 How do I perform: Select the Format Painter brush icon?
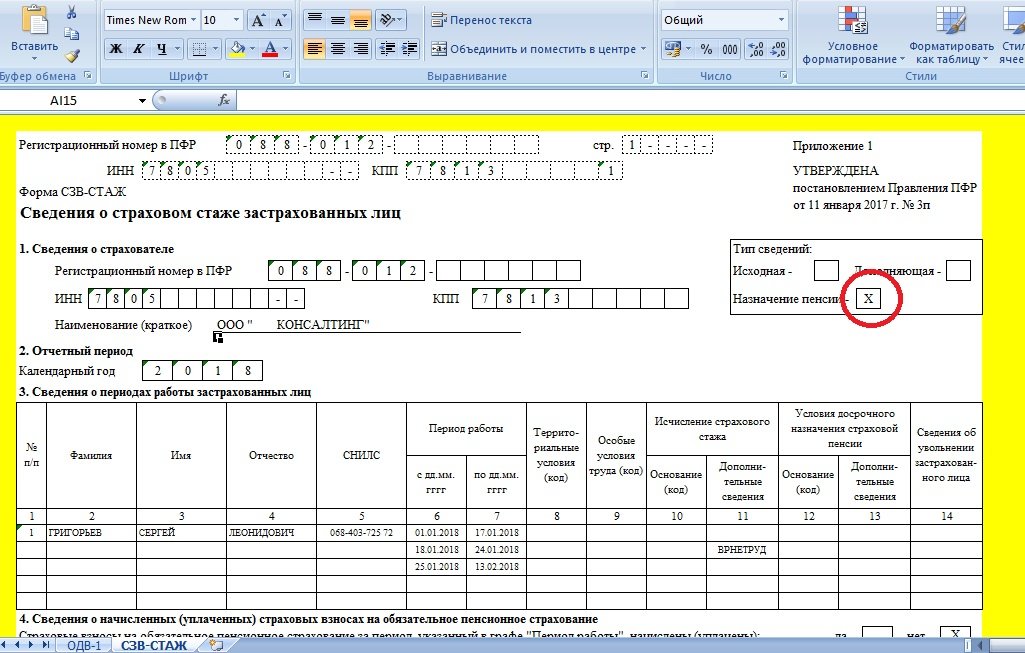coord(72,57)
